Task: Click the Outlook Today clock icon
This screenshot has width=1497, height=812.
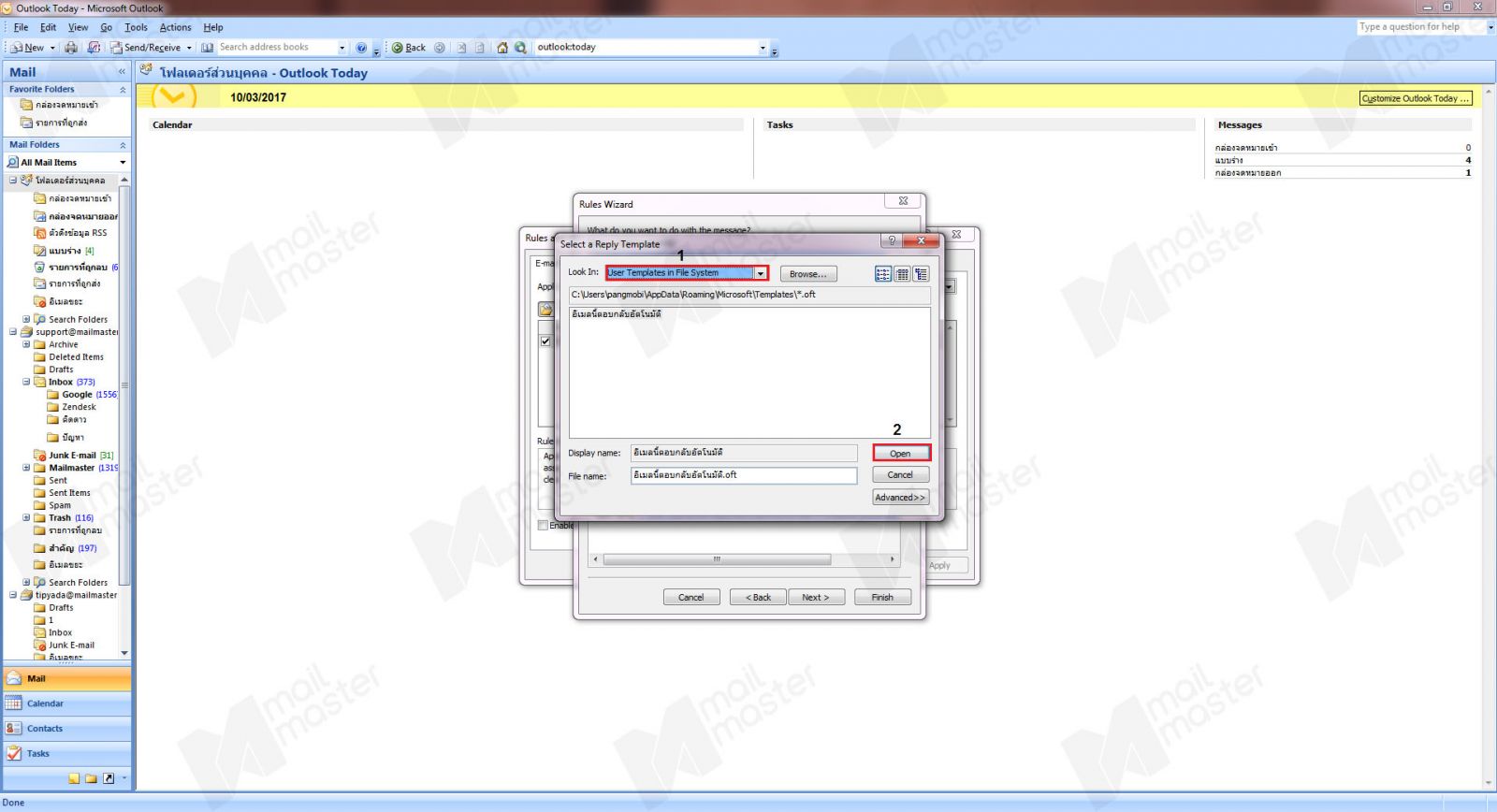Action: [173, 95]
